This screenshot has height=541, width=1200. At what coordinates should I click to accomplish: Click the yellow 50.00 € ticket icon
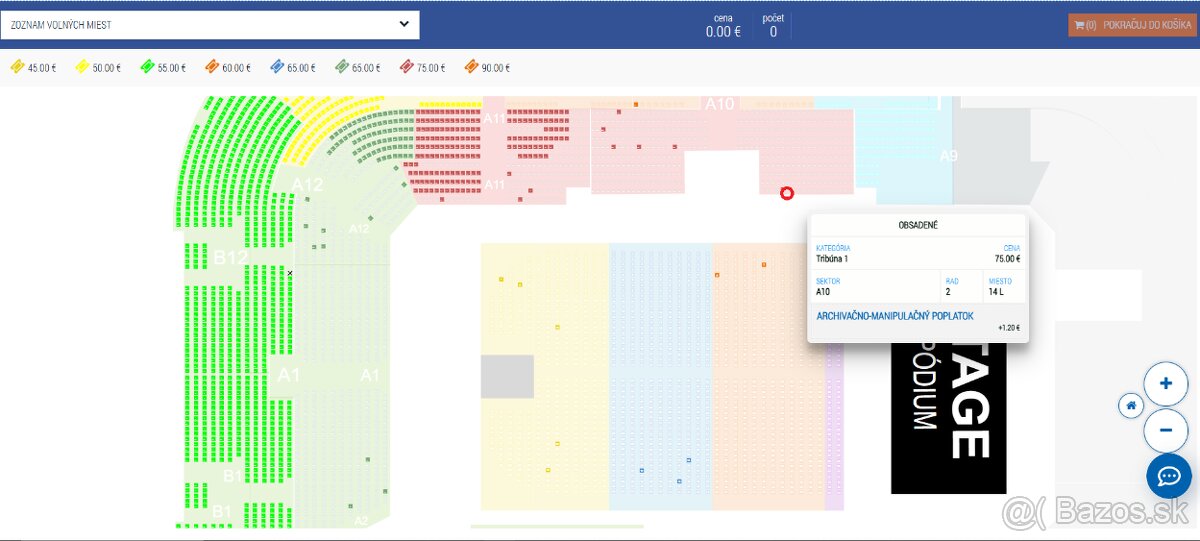pos(82,67)
